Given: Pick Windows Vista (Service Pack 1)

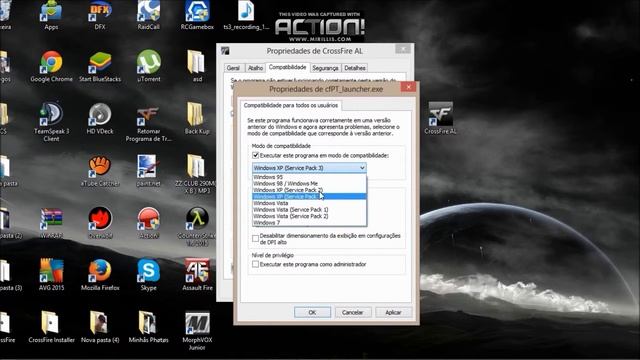Looking at the screenshot, I should tap(309, 210).
